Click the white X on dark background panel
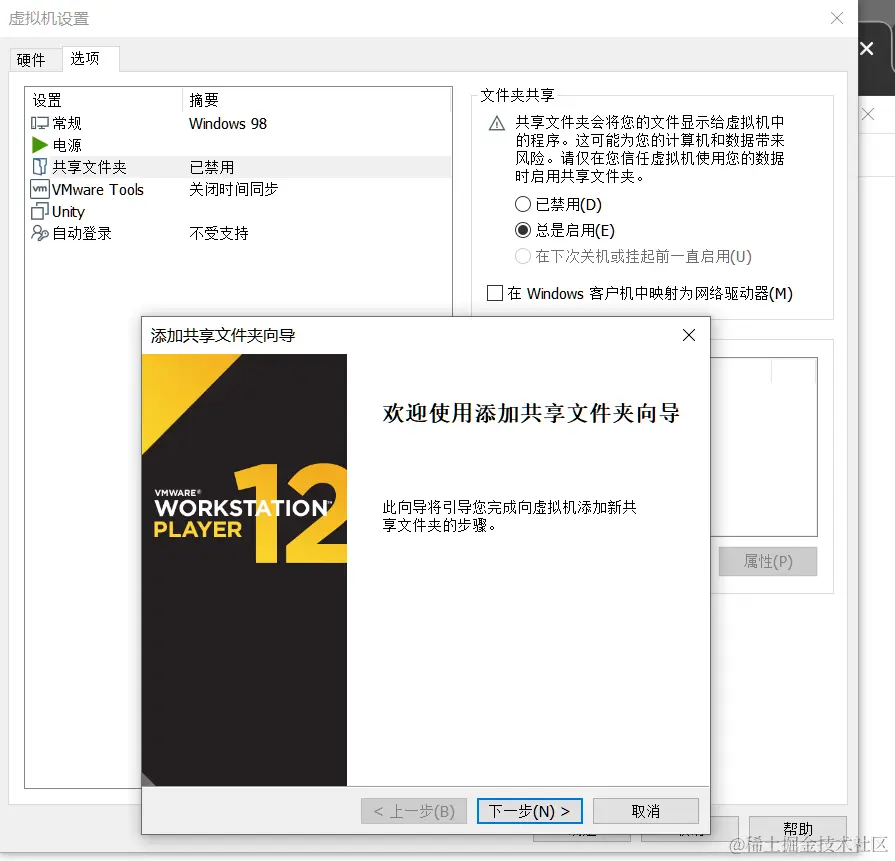Screen dimensions: 895x861 tap(866, 49)
